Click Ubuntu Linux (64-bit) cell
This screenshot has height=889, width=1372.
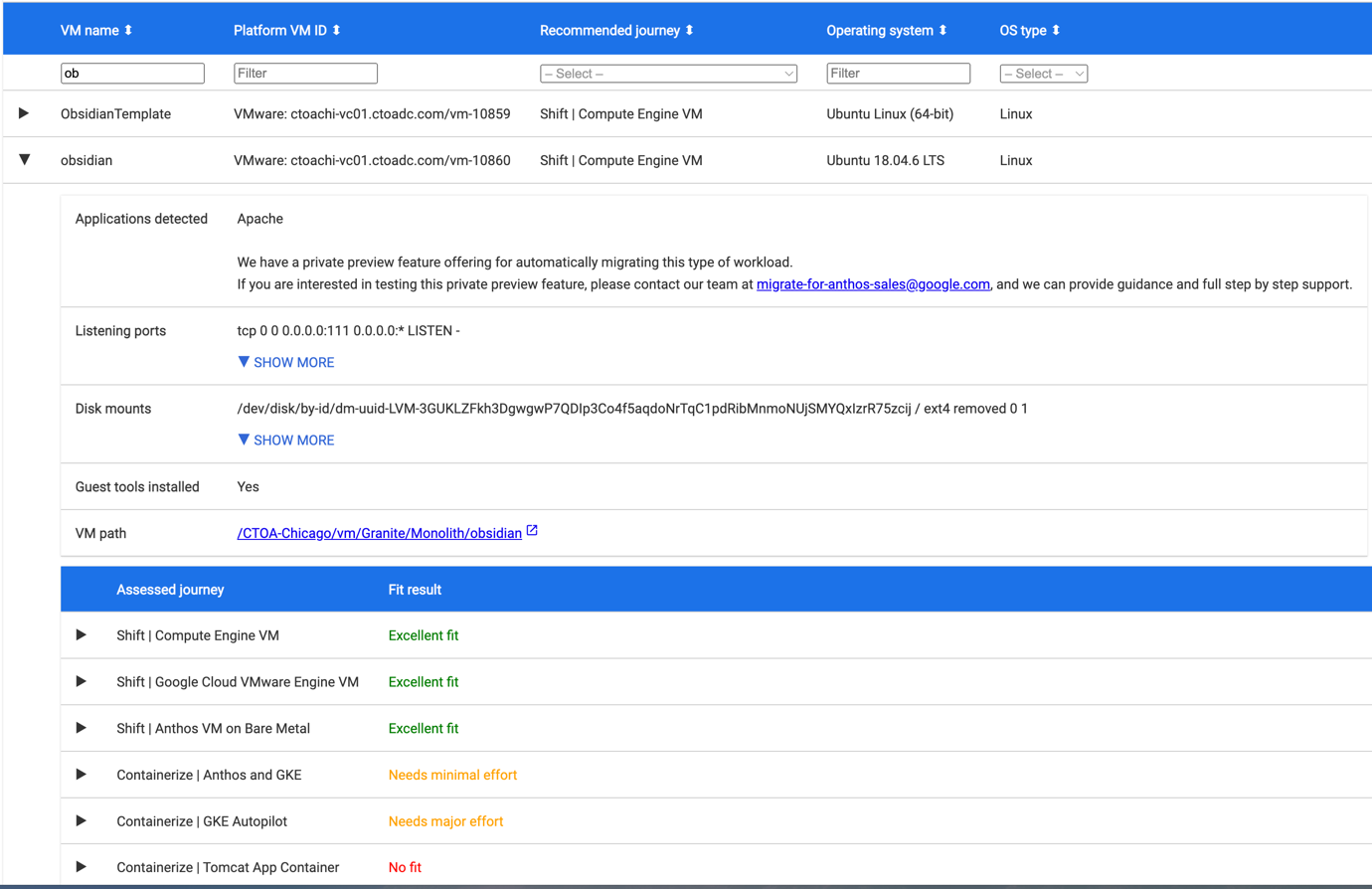pyautogui.click(x=890, y=114)
